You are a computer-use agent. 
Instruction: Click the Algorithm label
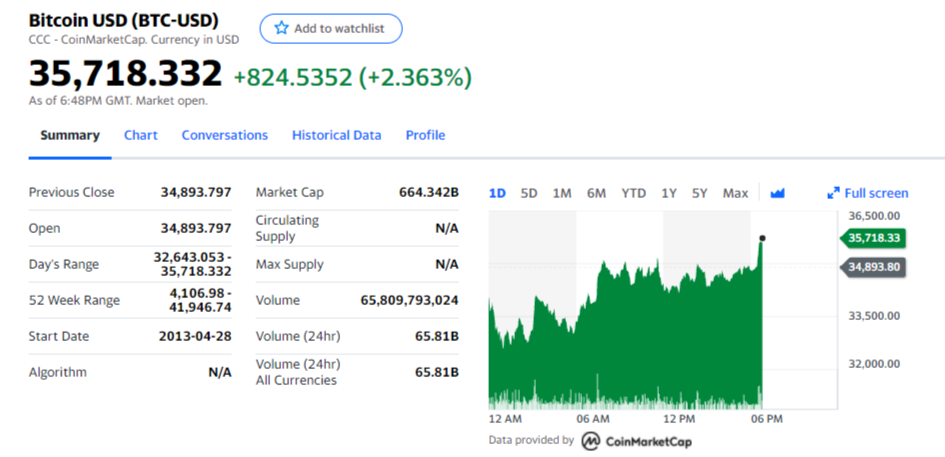pos(58,373)
